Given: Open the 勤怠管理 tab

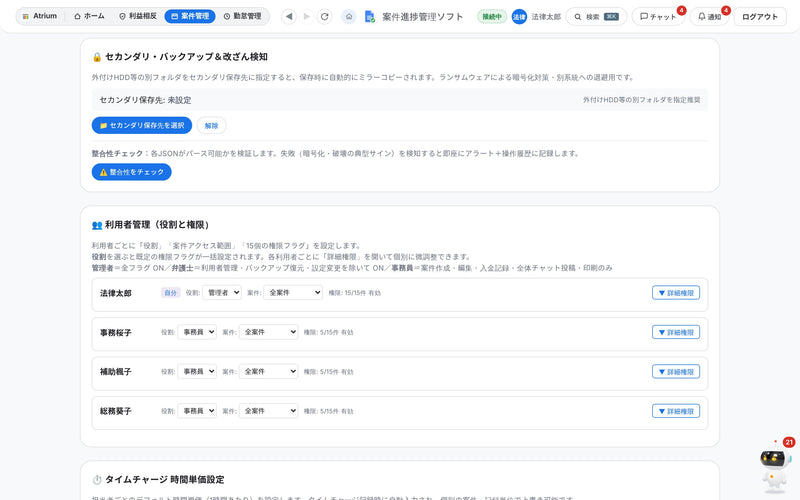Looking at the screenshot, I should pos(242,16).
